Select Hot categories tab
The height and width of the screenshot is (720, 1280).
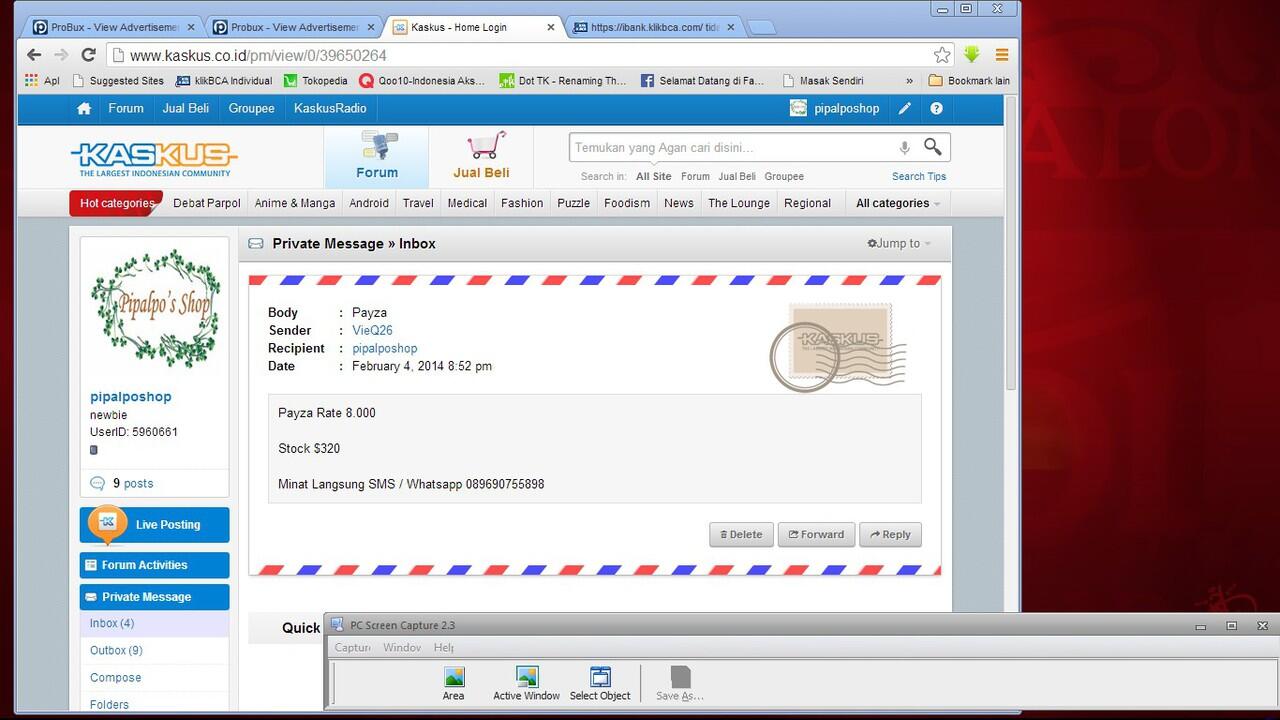coord(116,203)
